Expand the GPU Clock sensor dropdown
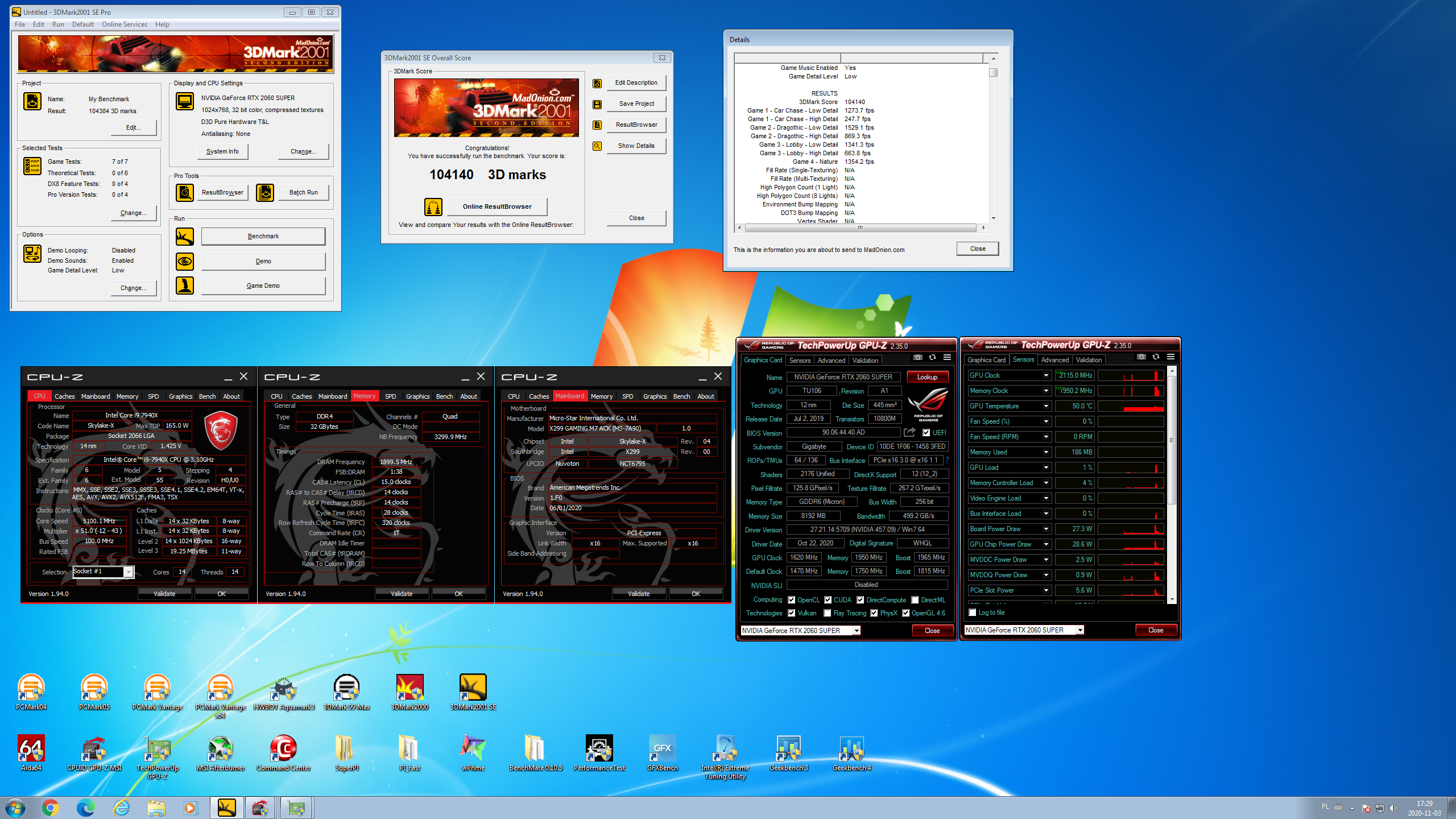This screenshot has height=819, width=1456. 1045,375
